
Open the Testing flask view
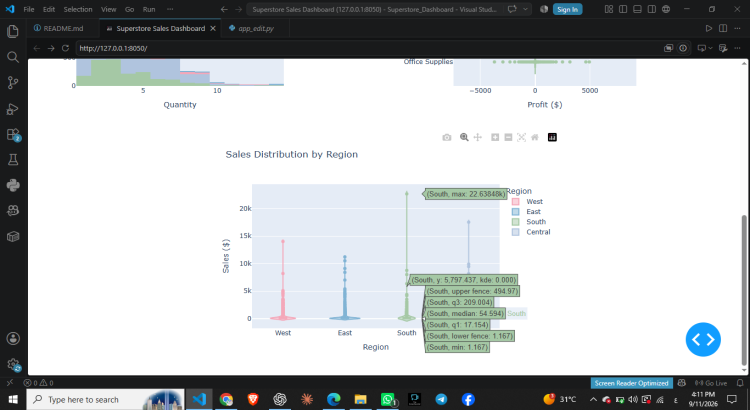(x=13, y=160)
